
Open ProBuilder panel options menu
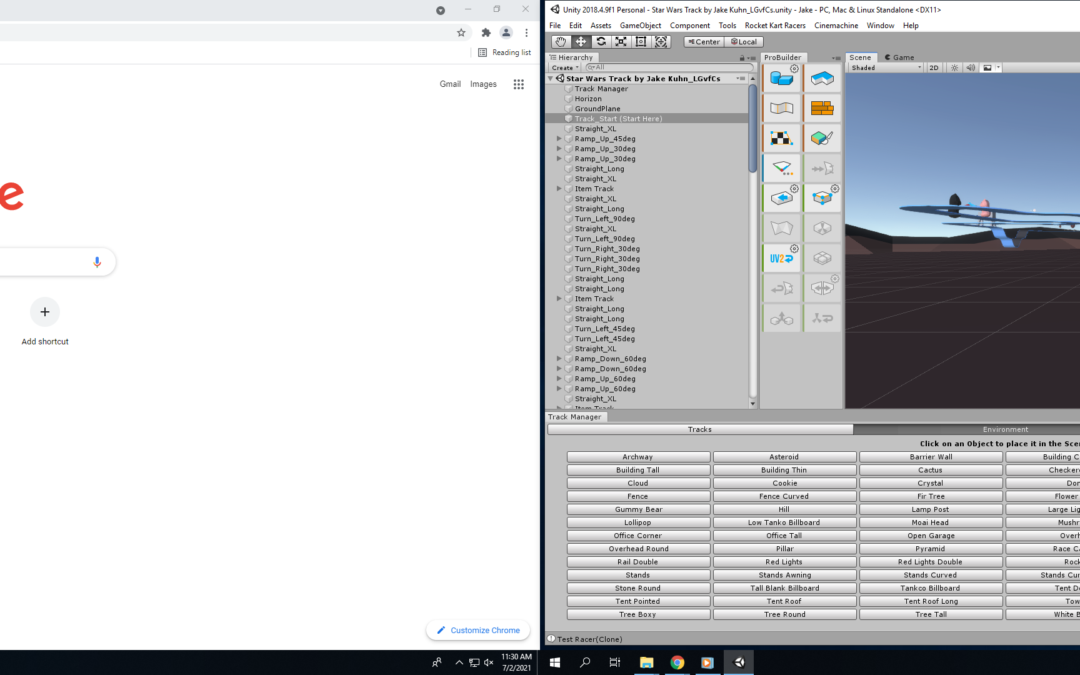point(836,58)
